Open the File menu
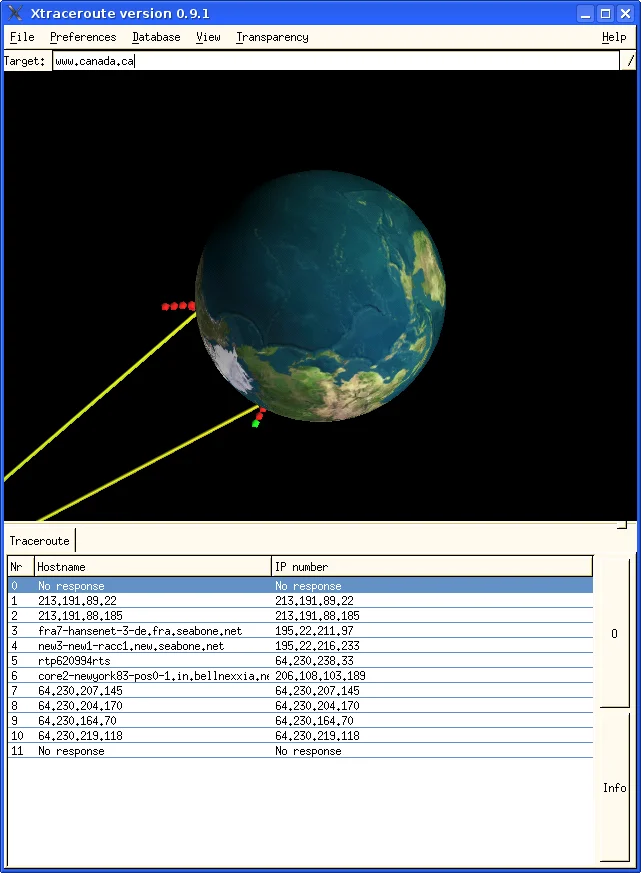Screen dimensions: 641x873 [22, 37]
